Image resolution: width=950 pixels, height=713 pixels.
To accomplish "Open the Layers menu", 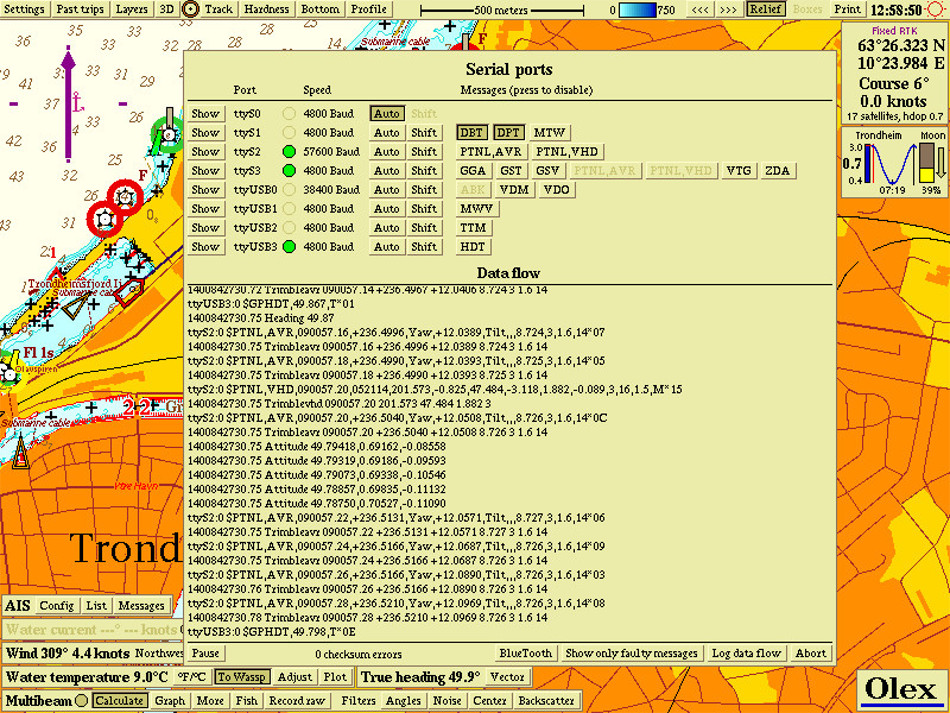I will click(x=131, y=9).
